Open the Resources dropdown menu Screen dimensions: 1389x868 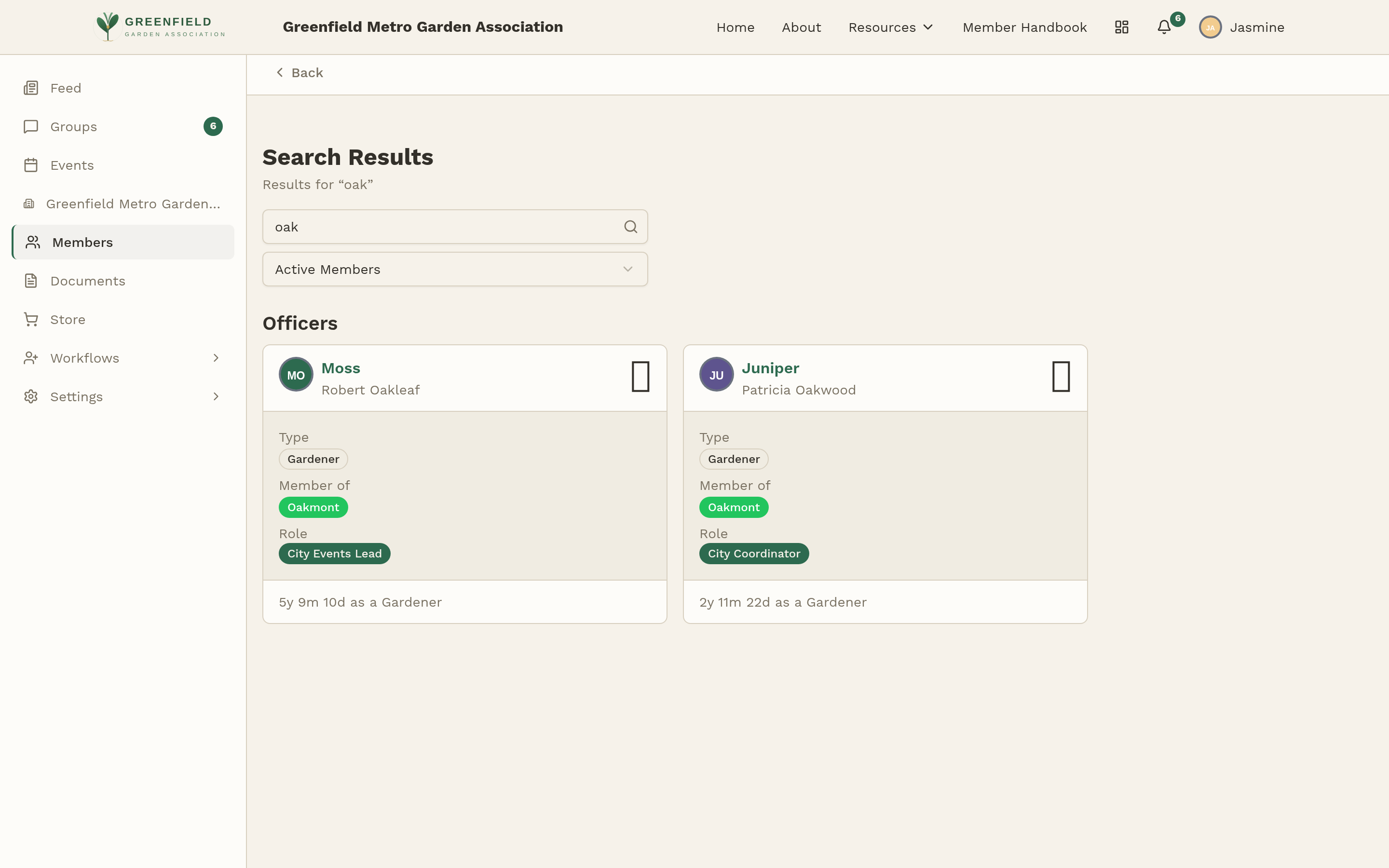tap(890, 27)
